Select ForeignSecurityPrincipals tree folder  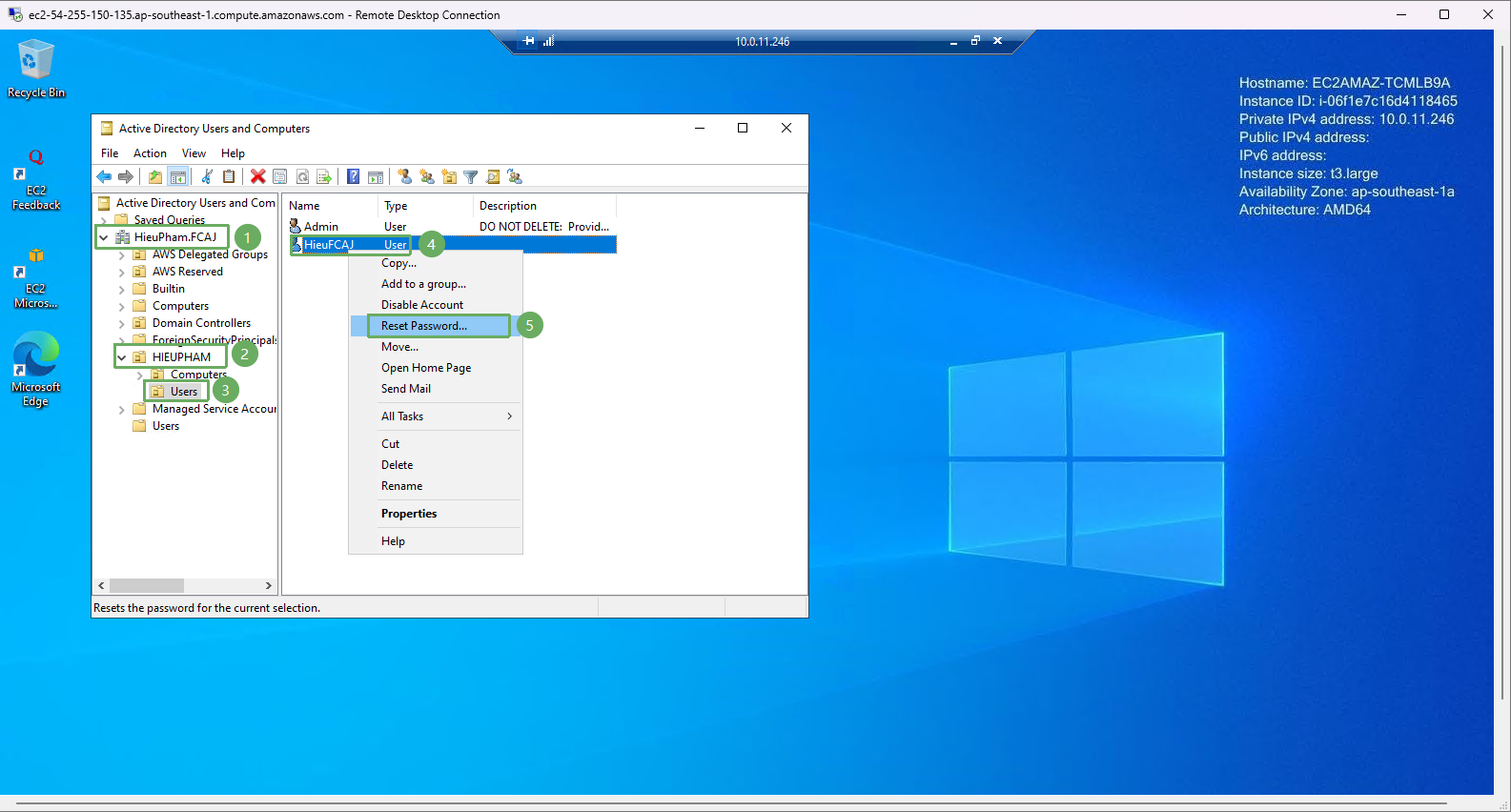click(x=205, y=340)
